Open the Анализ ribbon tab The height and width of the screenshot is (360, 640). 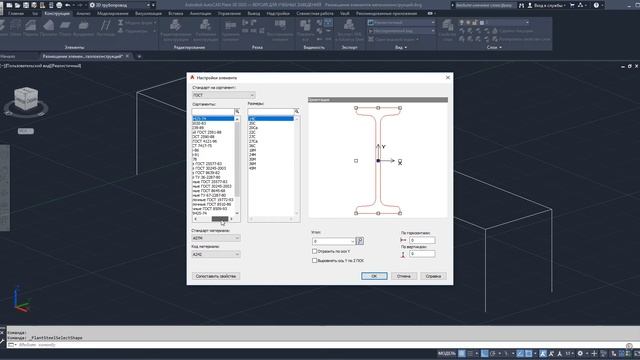[83, 13]
